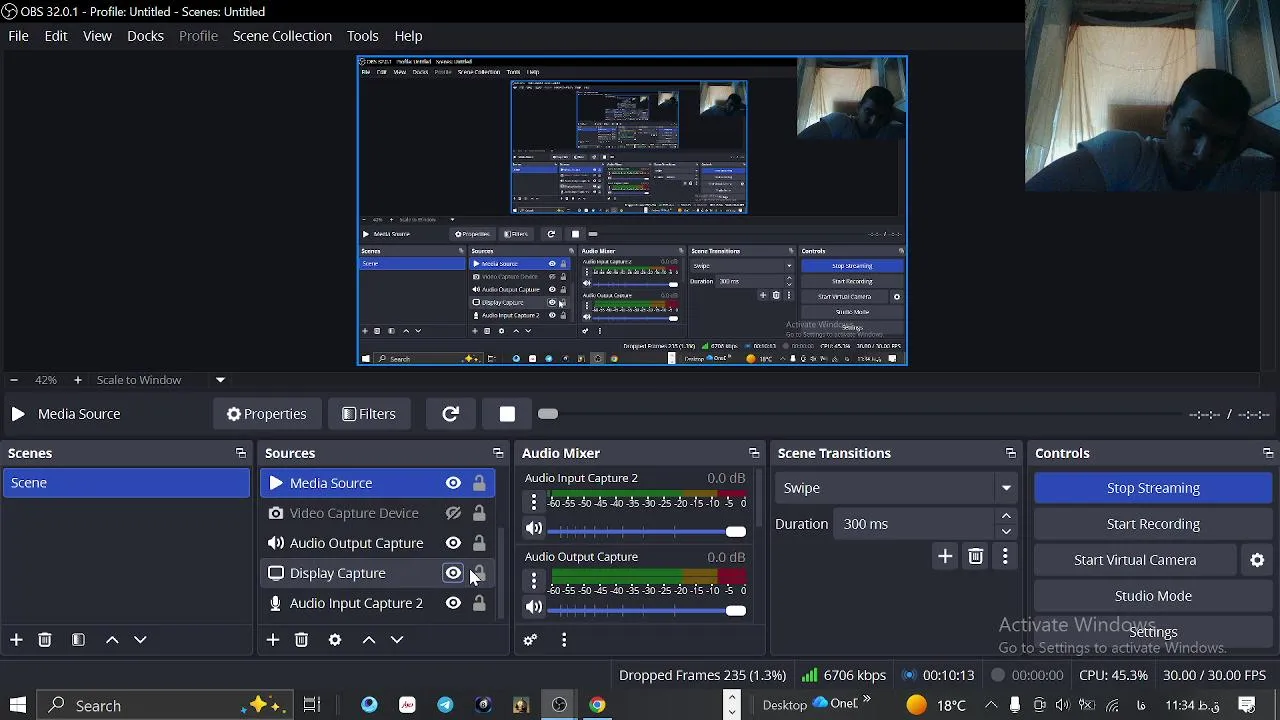The width and height of the screenshot is (1280, 720).
Task: Open the Help menu
Action: 408,36
